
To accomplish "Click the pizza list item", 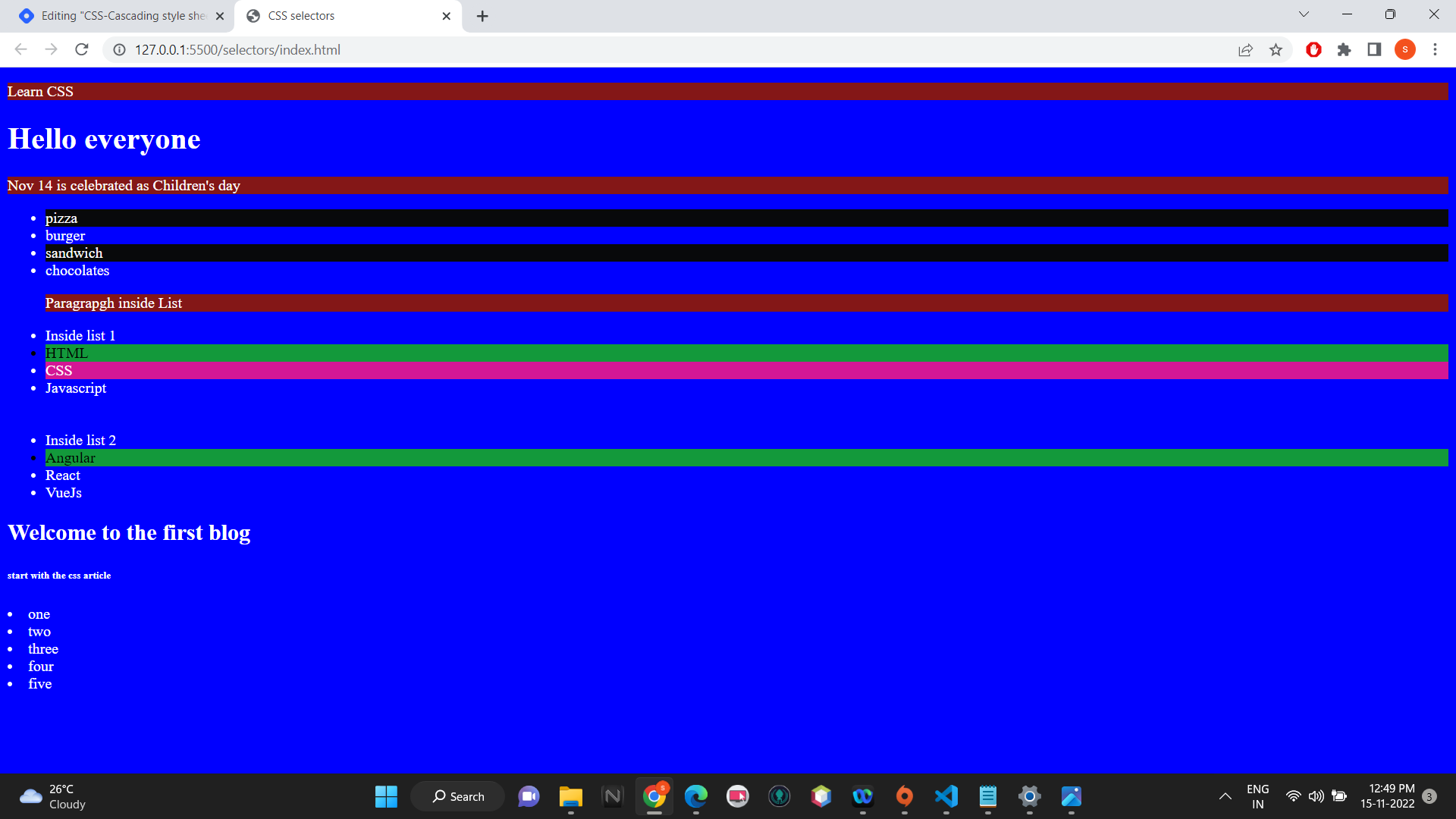I will pyautogui.click(x=746, y=218).
